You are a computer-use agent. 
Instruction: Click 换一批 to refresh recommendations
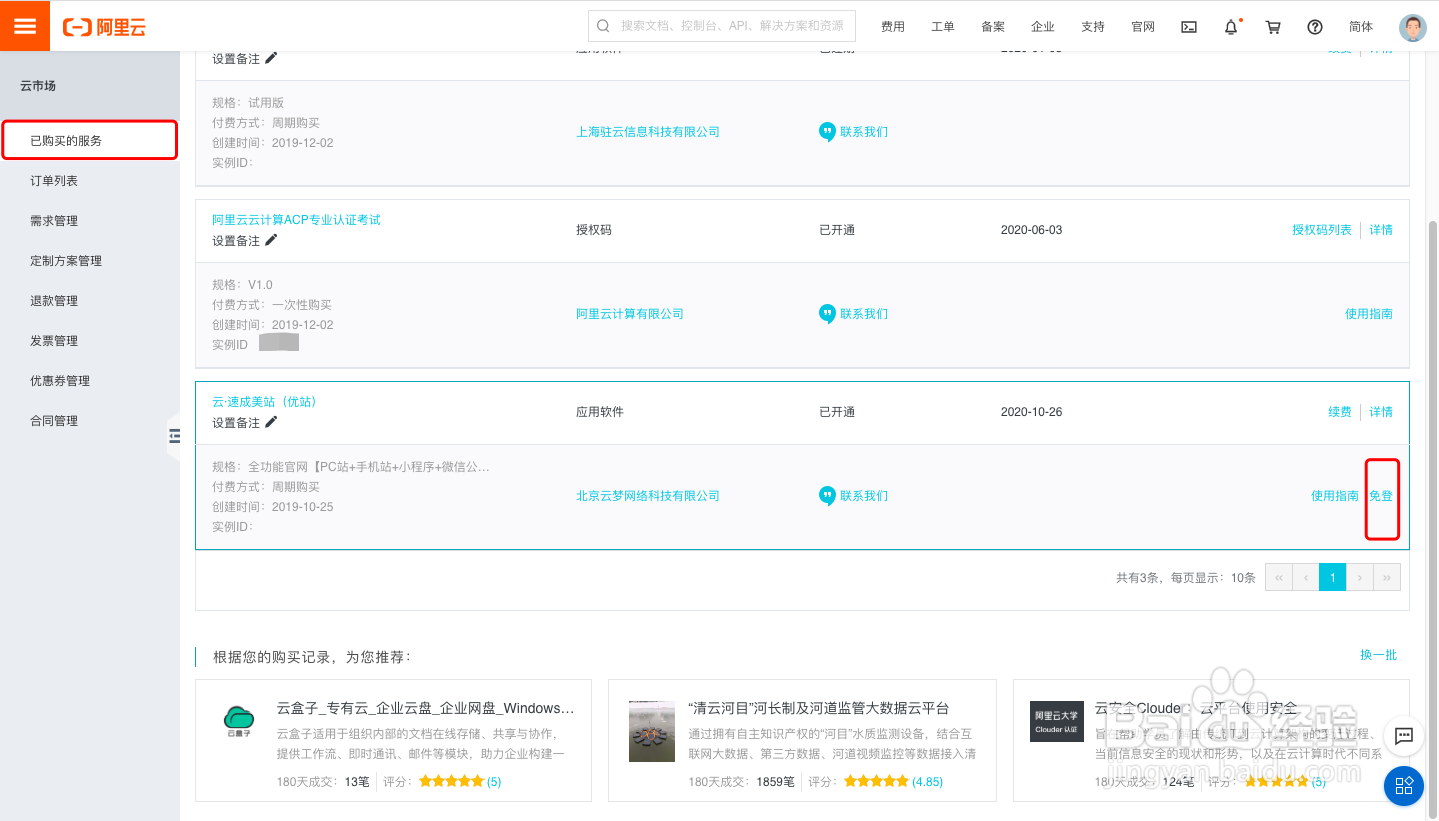coord(1378,655)
